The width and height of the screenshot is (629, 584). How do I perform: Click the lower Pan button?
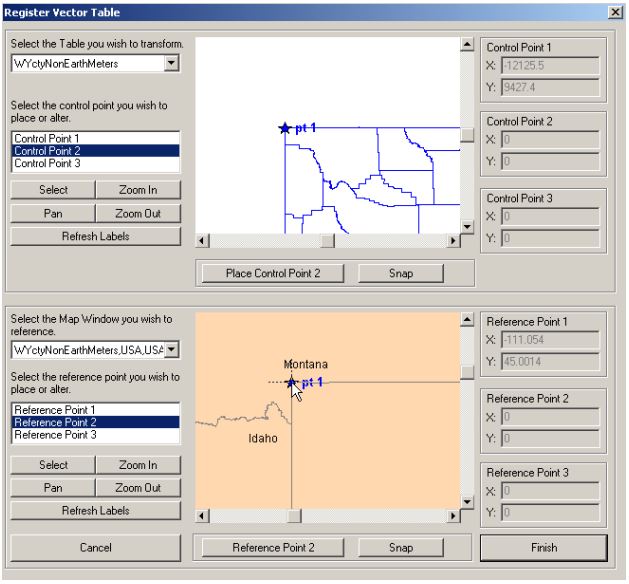(53, 488)
